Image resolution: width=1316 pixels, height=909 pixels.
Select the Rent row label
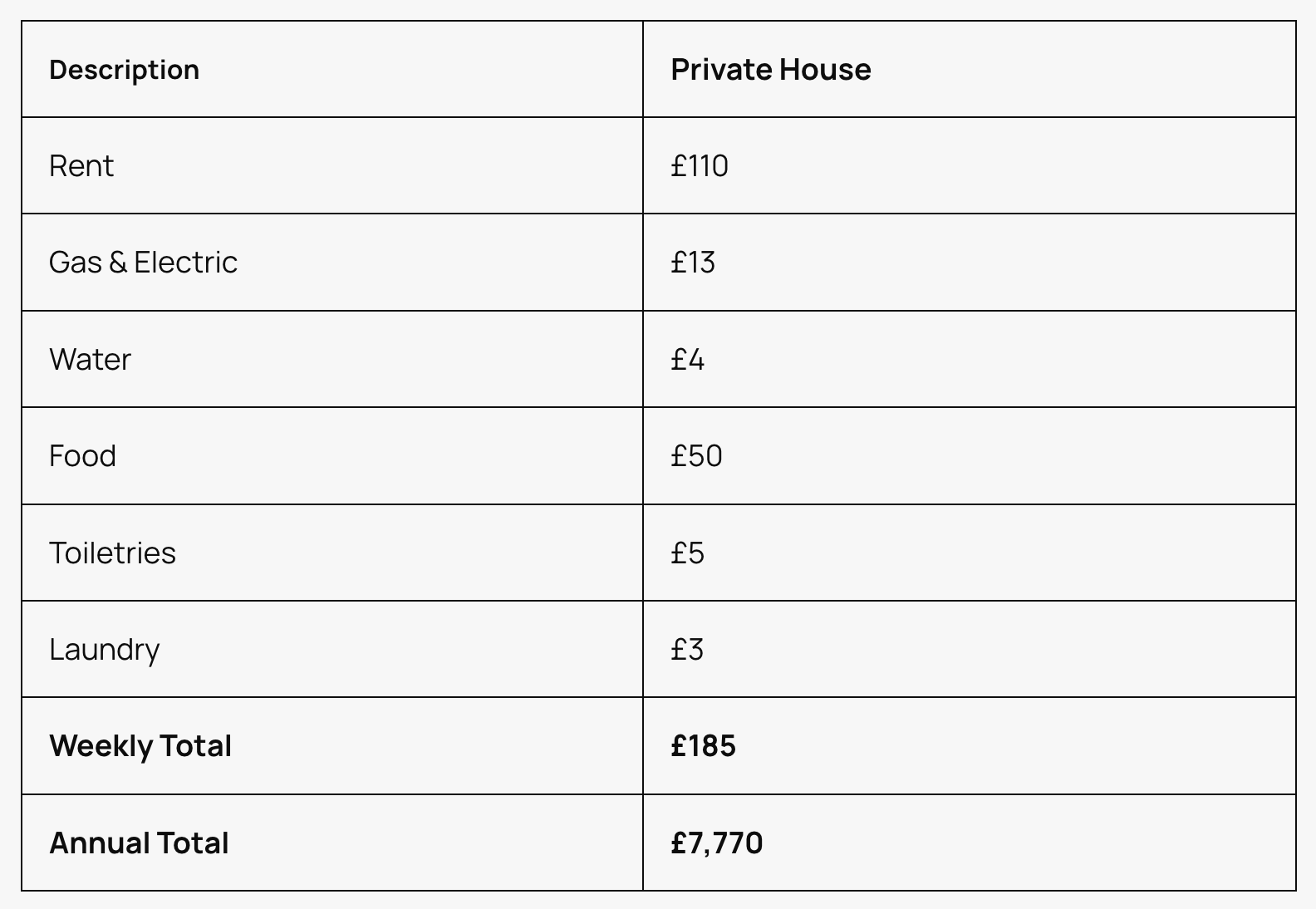81,166
